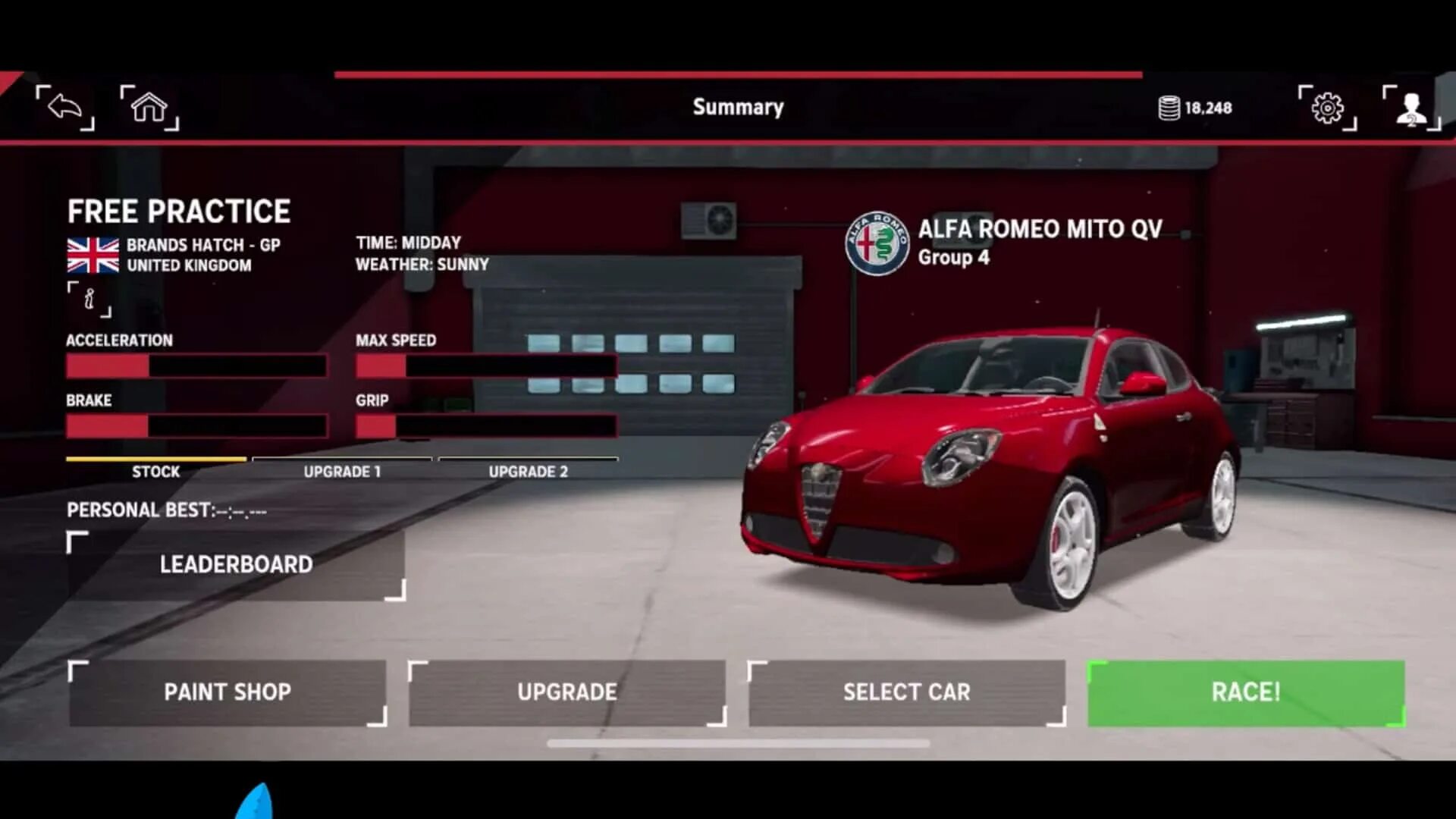Toggle Group 4 car classification badge

click(x=950, y=258)
